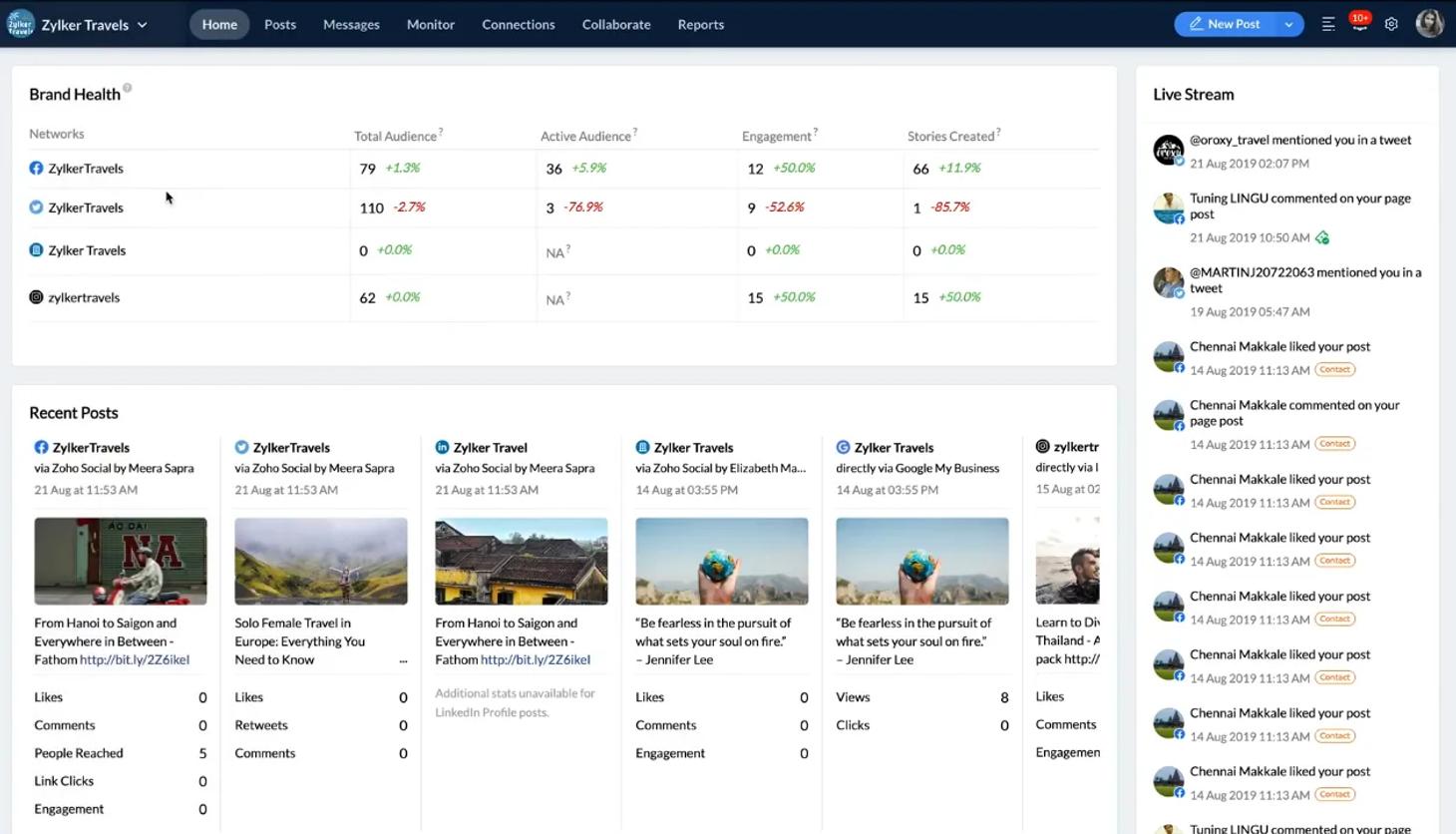The image size is (1456, 834).
Task: Open the Connections tab
Action: pos(519,24)
